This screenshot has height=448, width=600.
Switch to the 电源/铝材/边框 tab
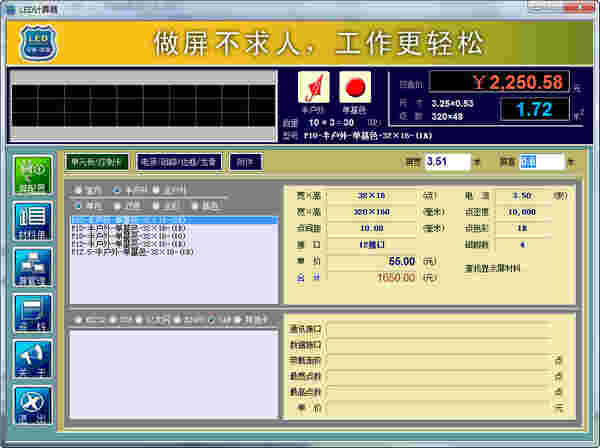point(178,161)
